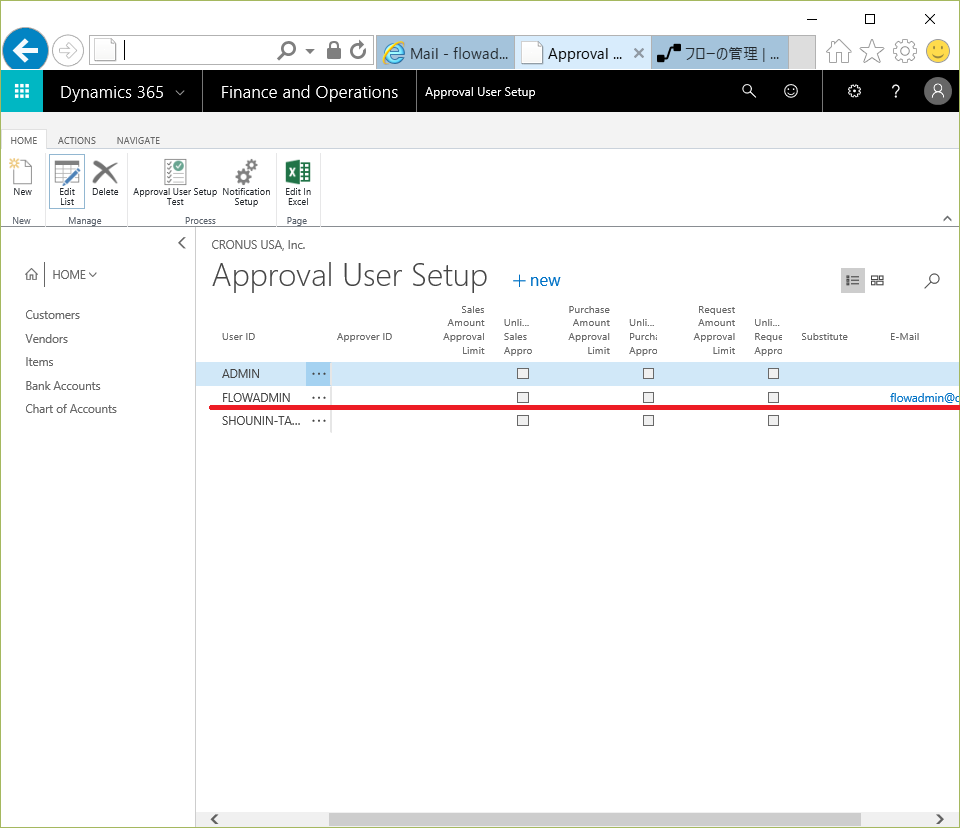Viewport: 960px width, 828px height.
Task: Click the flowadmin e-mail address link
Action: 924,398
